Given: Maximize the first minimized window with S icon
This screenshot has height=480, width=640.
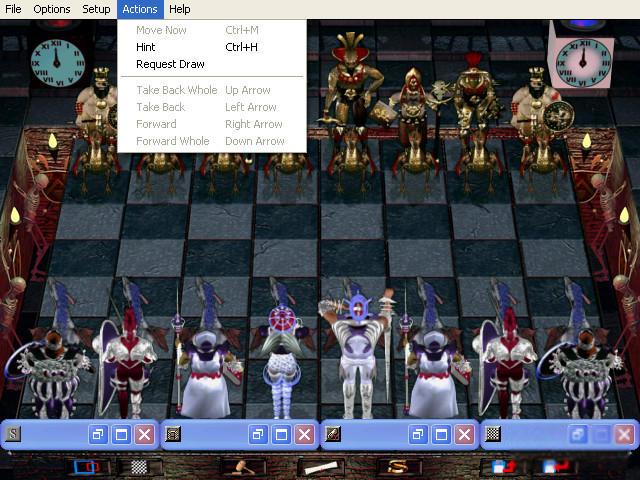Looking at the screenshot, I should [x=121, y=434].
